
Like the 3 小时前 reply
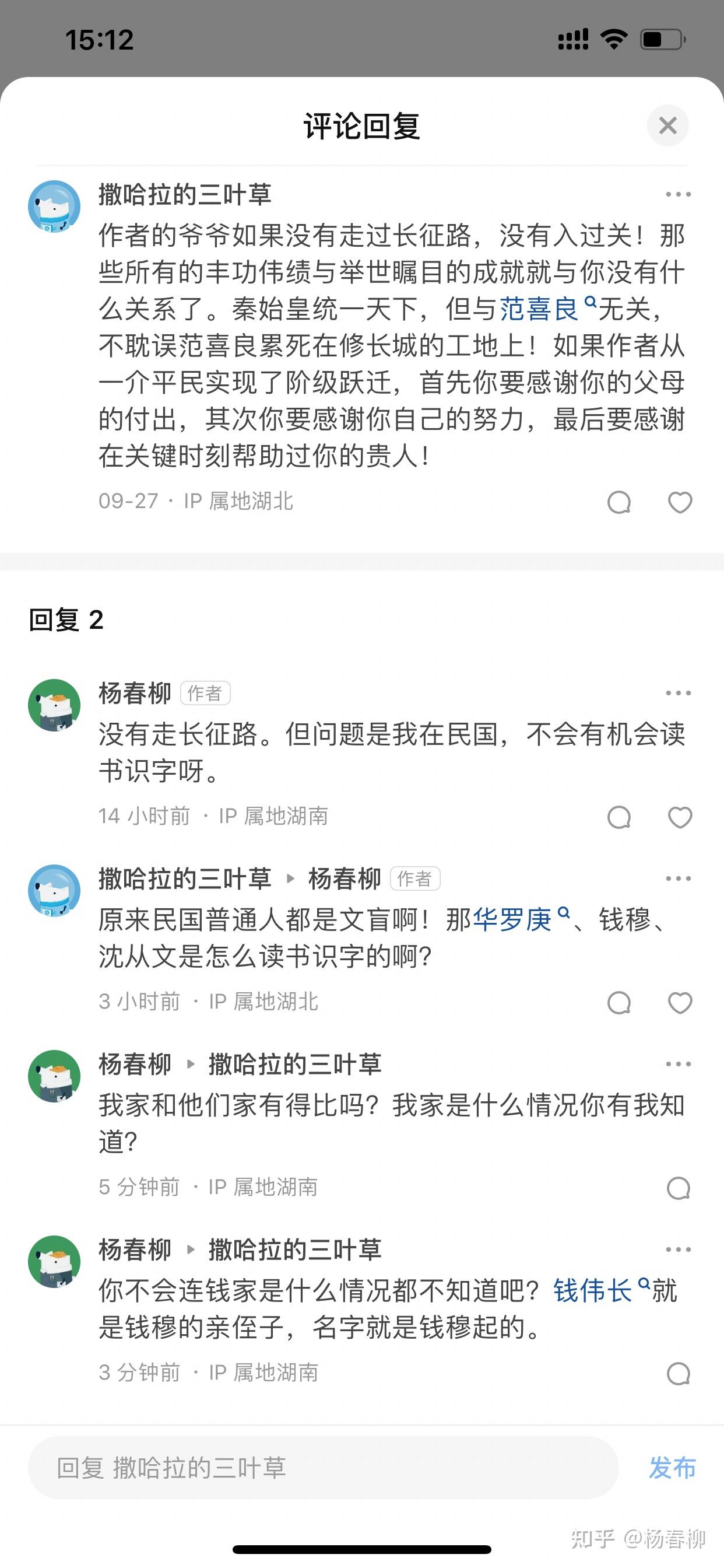click(680, 1003)
